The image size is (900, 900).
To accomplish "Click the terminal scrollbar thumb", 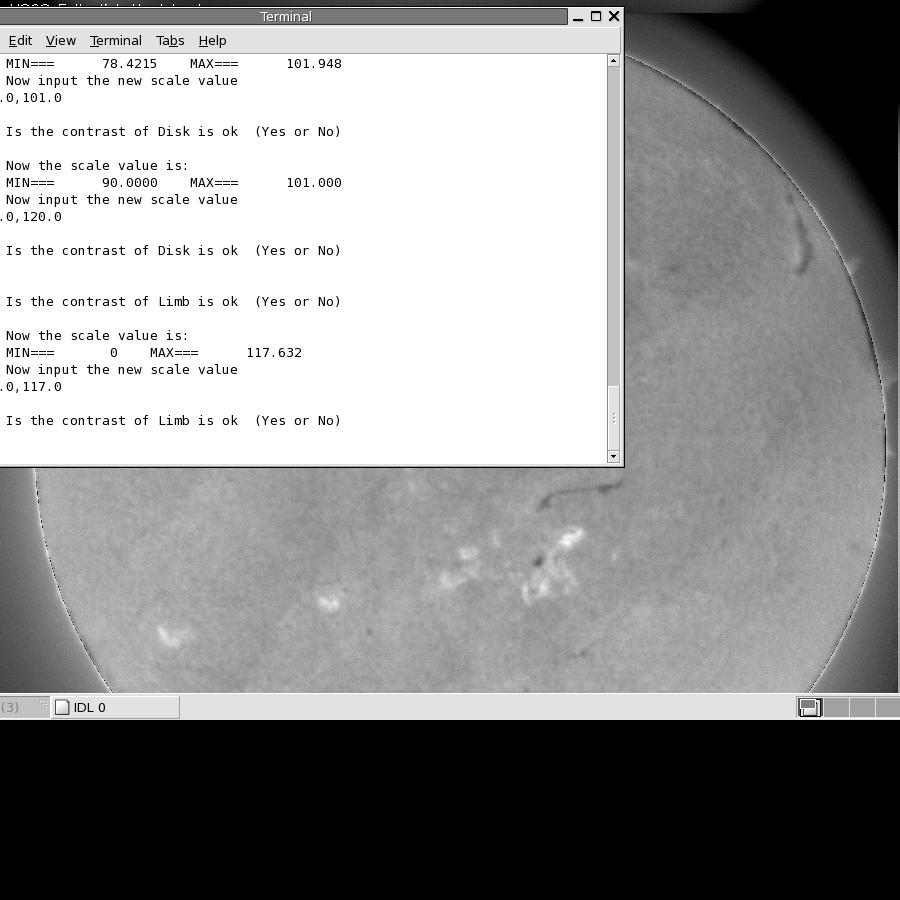I will [613, 416].
